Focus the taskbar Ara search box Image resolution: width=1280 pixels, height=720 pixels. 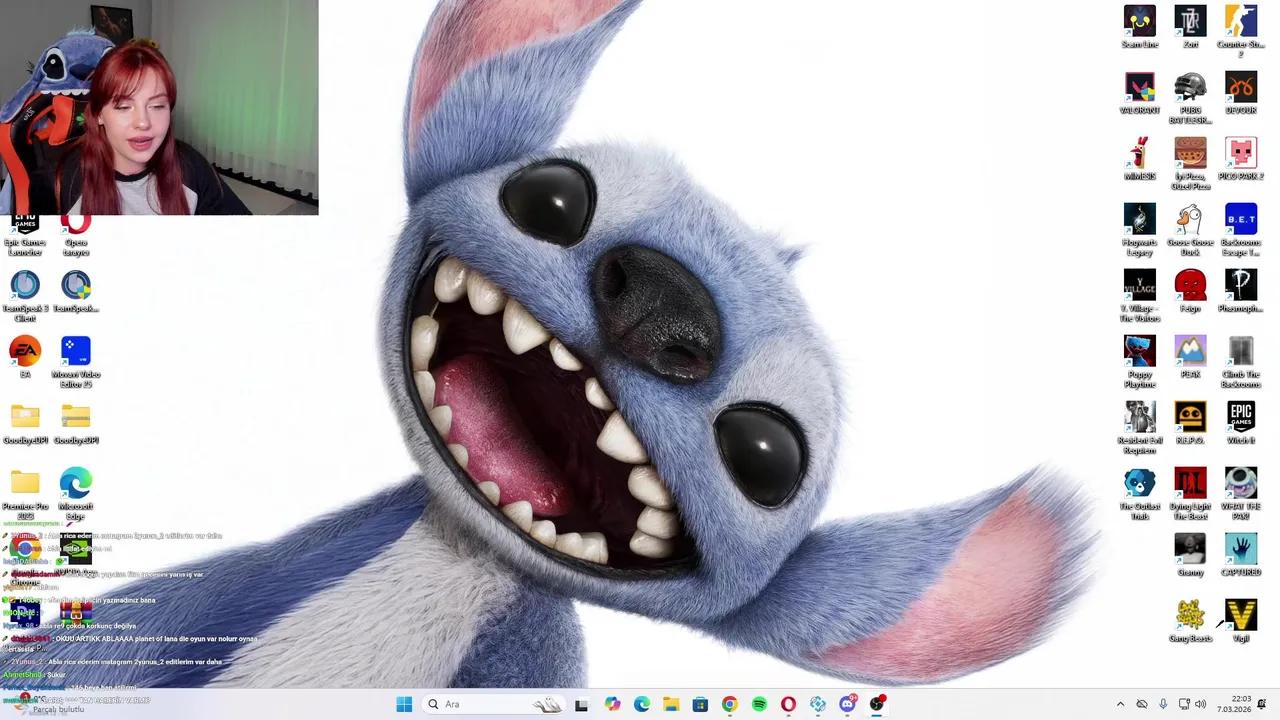coord(492,704)
